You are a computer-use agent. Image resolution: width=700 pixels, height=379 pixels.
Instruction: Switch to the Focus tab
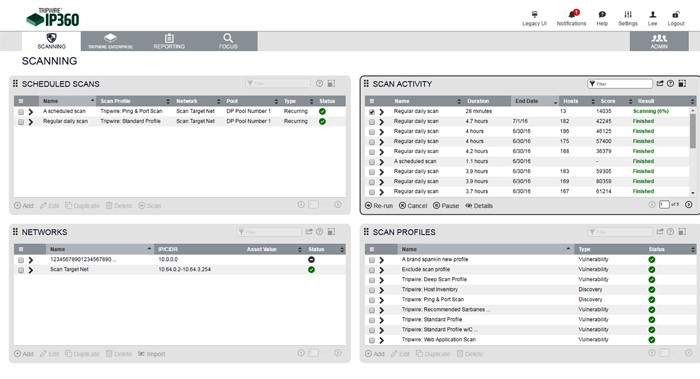click(x=228, y=41)
